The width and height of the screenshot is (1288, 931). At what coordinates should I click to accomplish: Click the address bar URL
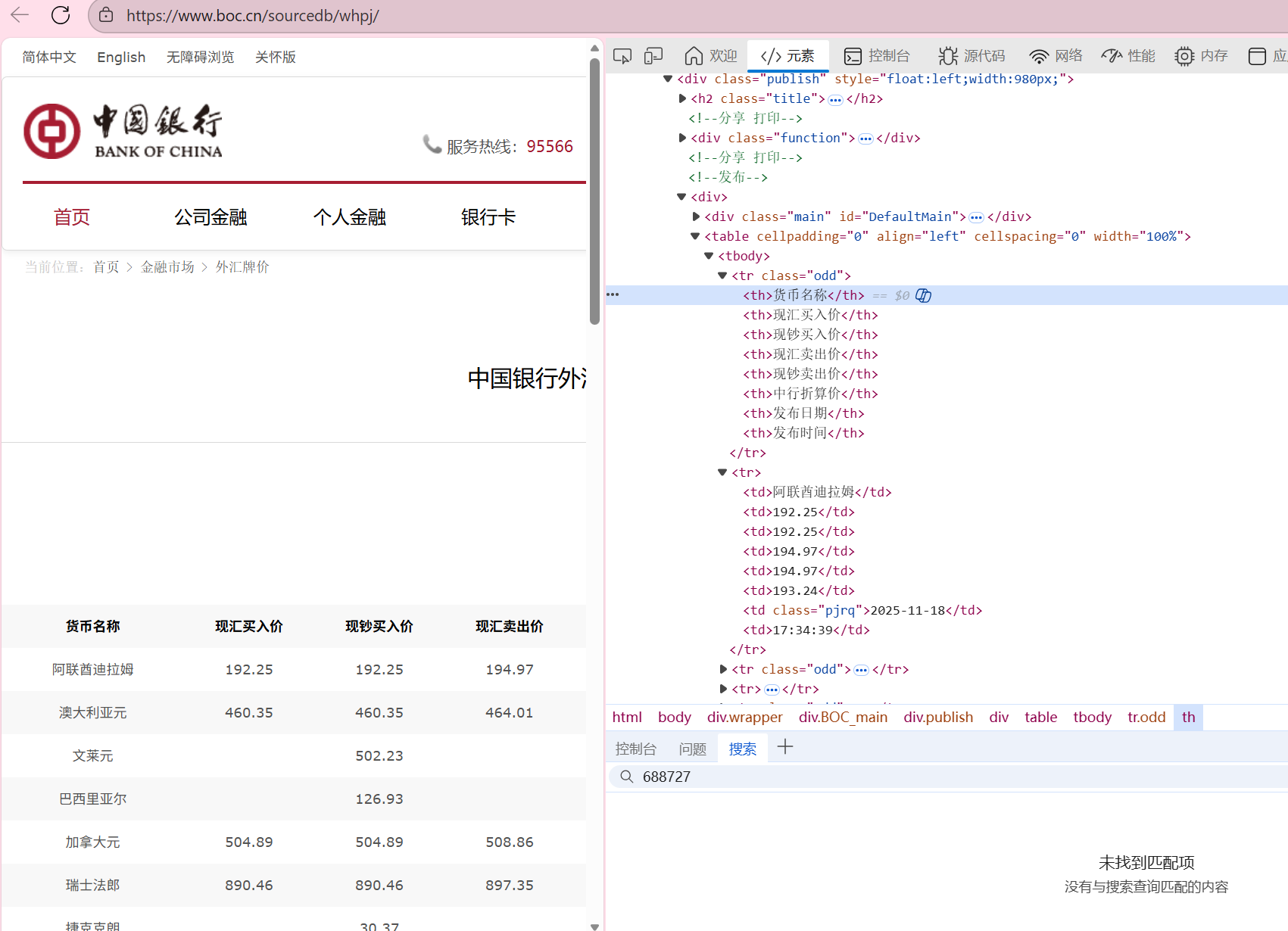pyautogui.click(x=253, y=15)
